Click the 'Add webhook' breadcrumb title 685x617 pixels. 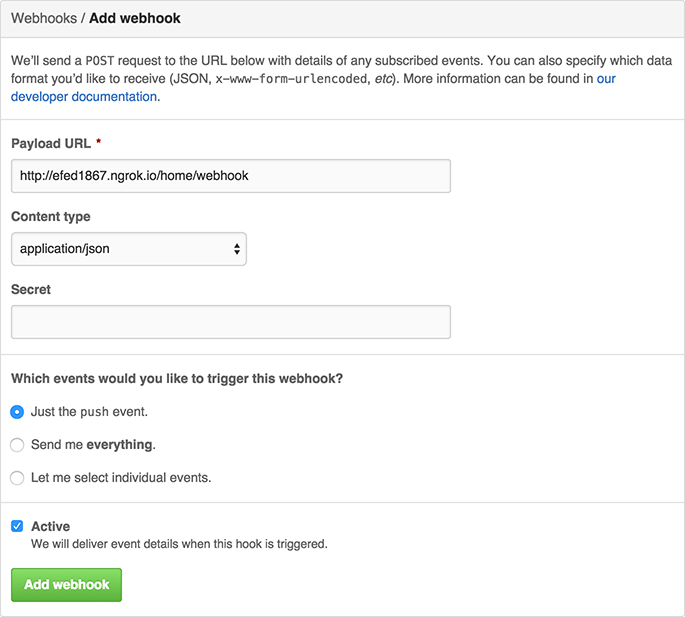point(136,18)
